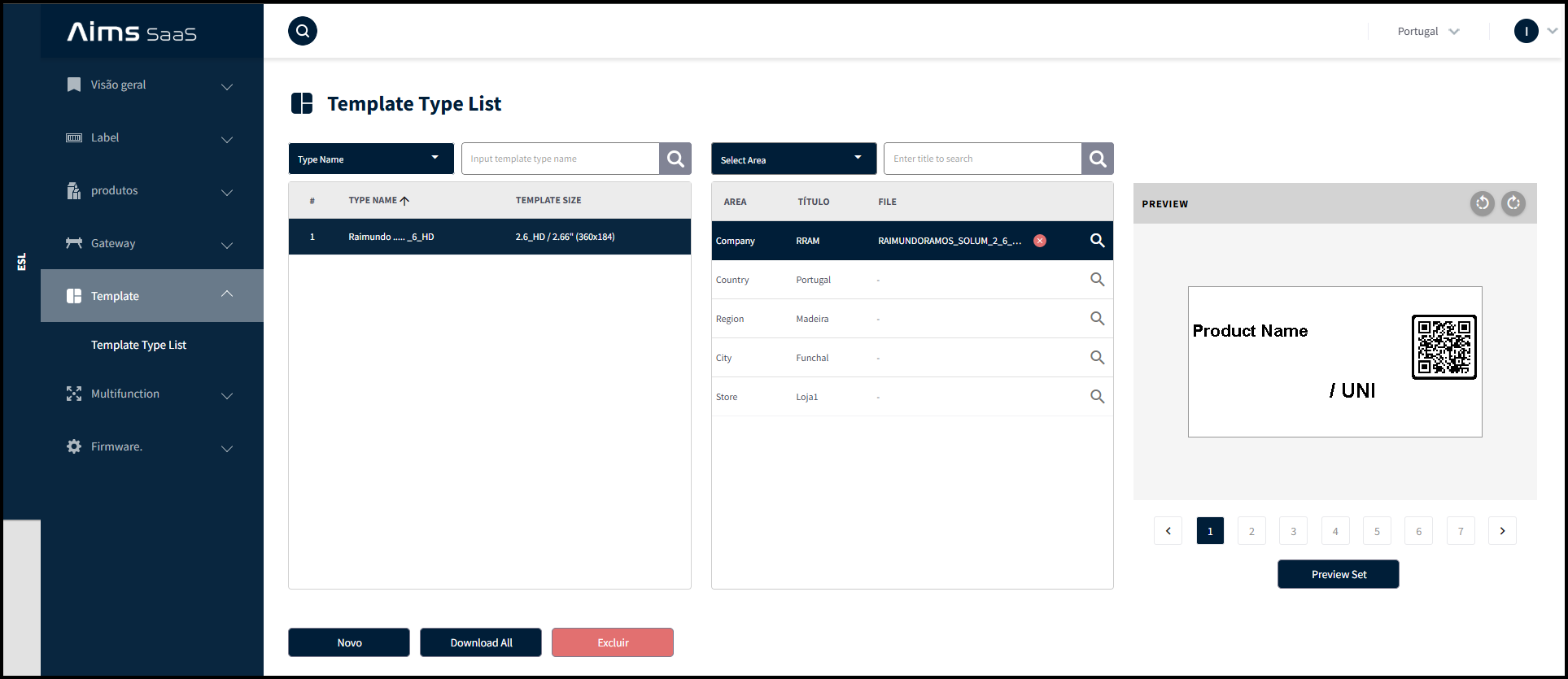Open the Type Name dropdown
The height and width of the screenshot is (679, 1568).
(x=371, y=159)
